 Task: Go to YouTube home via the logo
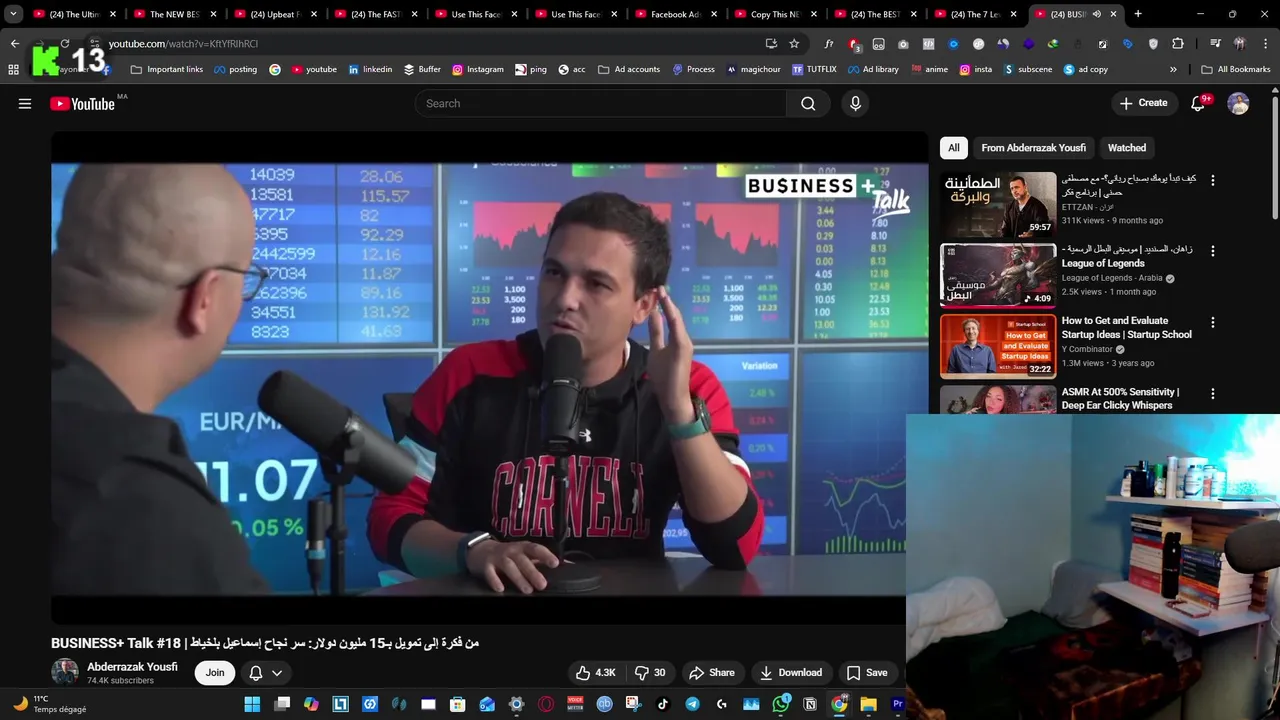[82, 104]
